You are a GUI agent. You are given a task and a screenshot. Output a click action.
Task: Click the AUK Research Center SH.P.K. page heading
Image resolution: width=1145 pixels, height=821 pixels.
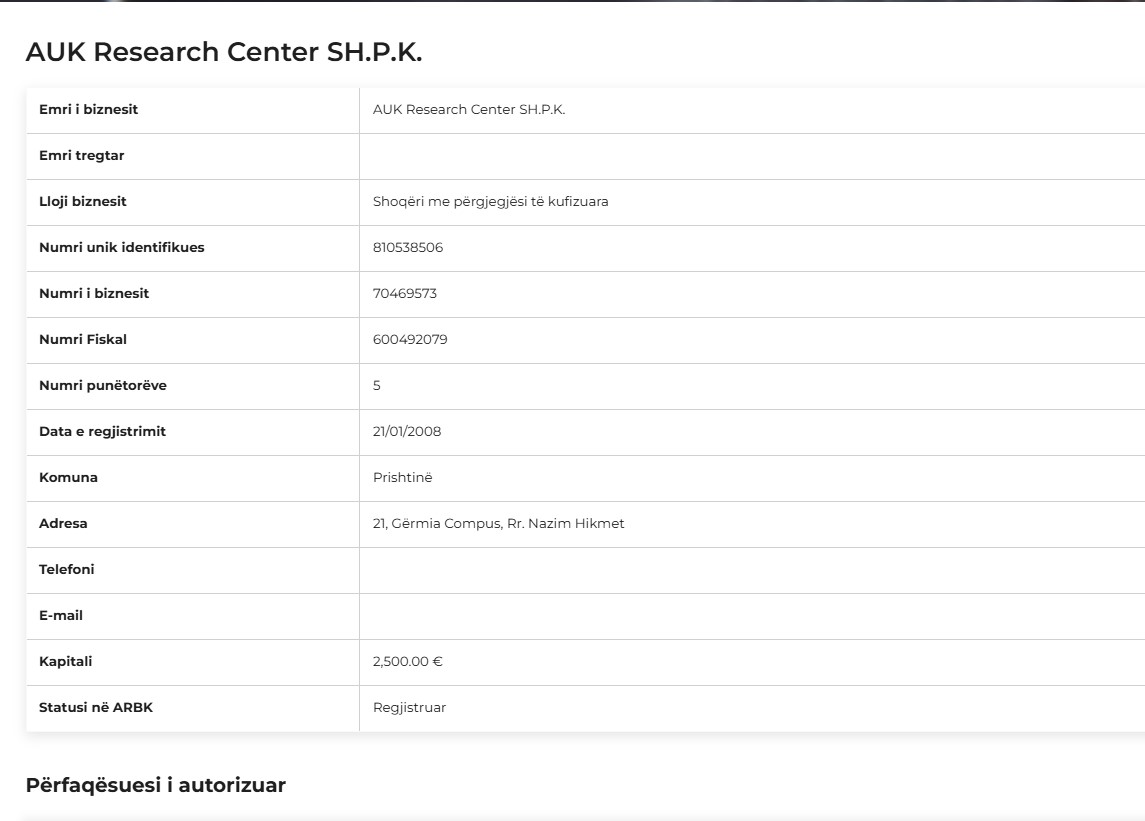(223, 52)
